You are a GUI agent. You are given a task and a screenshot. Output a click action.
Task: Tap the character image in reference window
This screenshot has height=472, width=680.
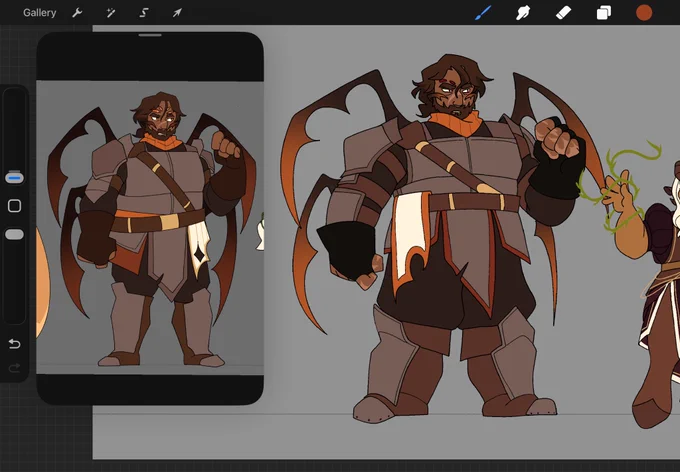point(150,227)
